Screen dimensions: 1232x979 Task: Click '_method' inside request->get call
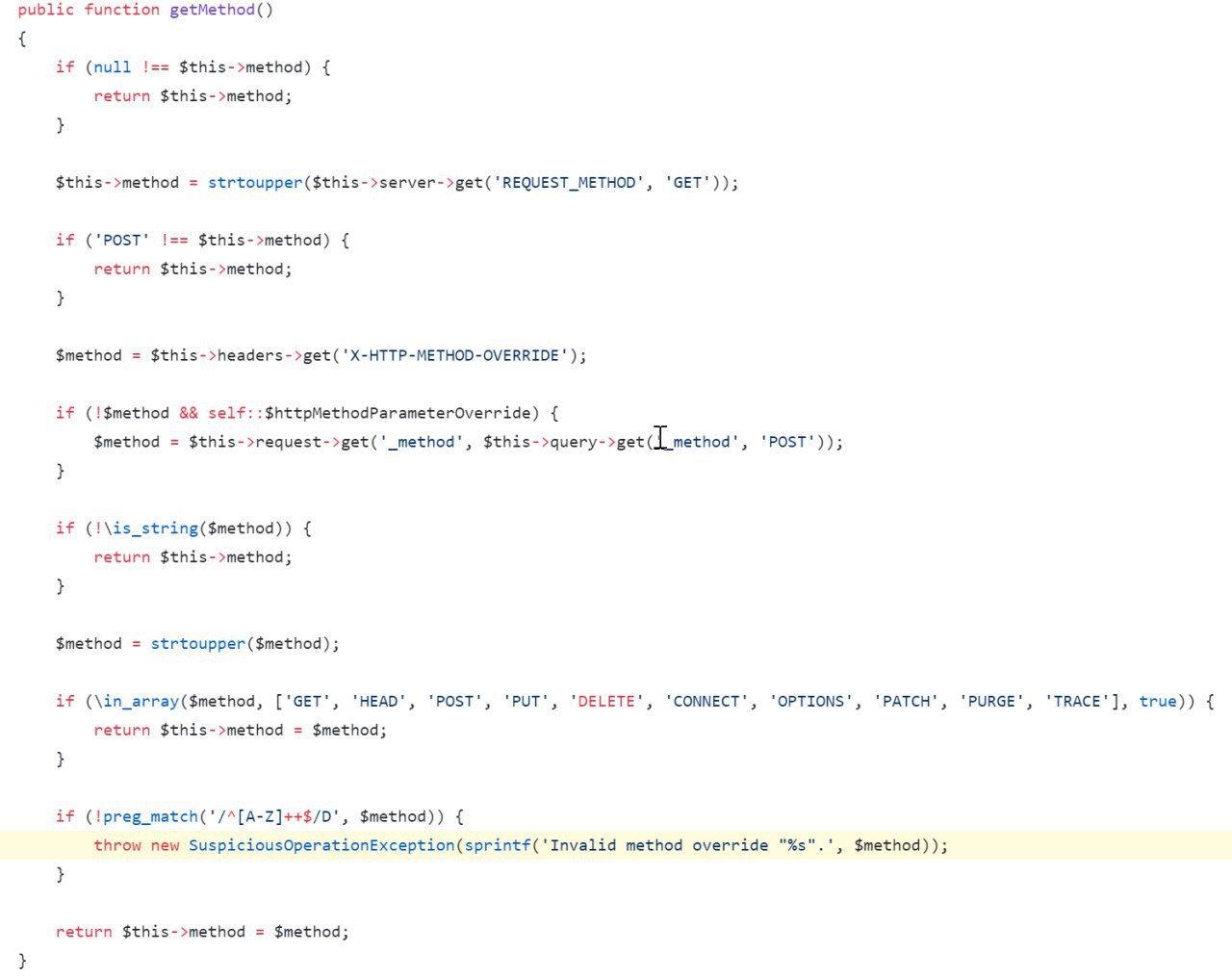[422, 442]
